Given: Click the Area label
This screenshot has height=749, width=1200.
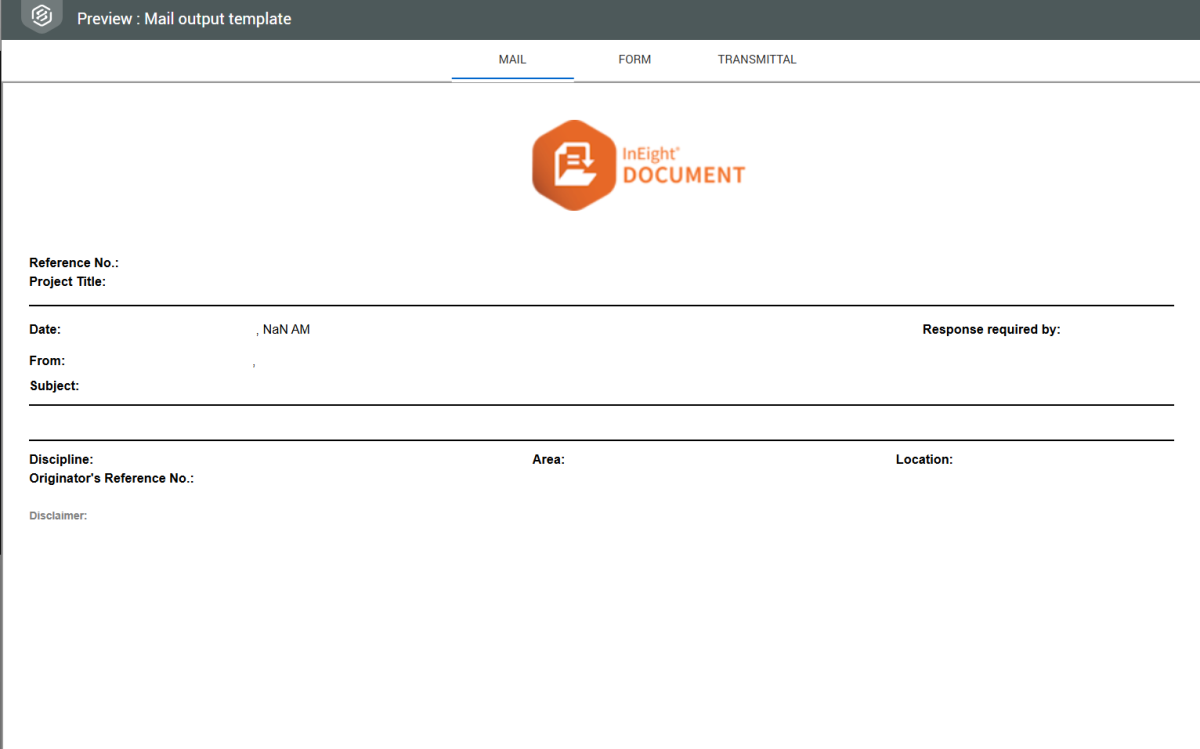Looking at the screenshot, I should [548, 460].
